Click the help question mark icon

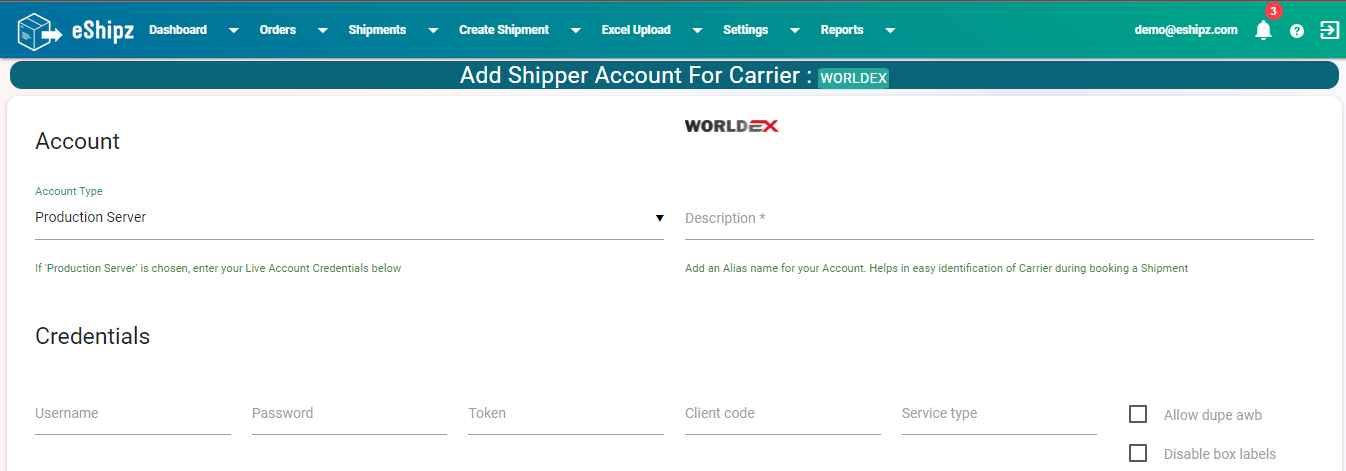(x=1297, y=31)
